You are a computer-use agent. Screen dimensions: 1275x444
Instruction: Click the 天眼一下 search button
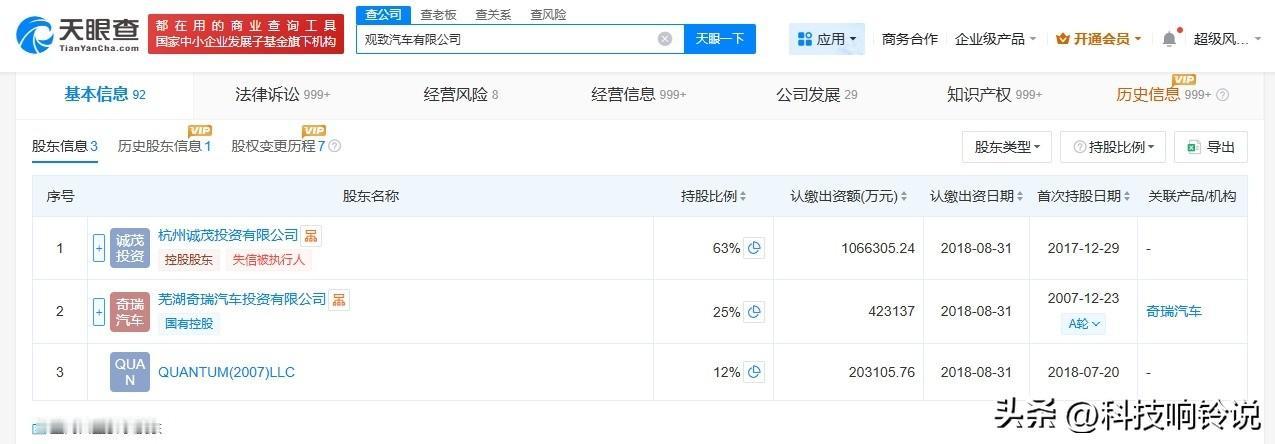[x=720, y=39]
